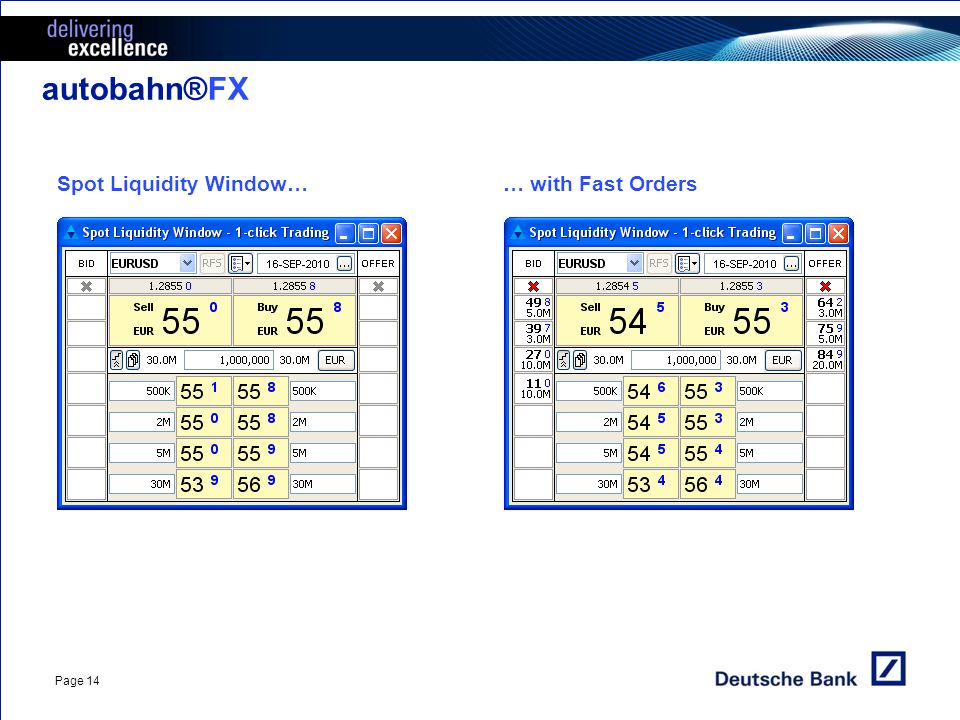Click gray cancel X under BID, left window
Screen dimensions: 960x720
[x=86, y=286]
